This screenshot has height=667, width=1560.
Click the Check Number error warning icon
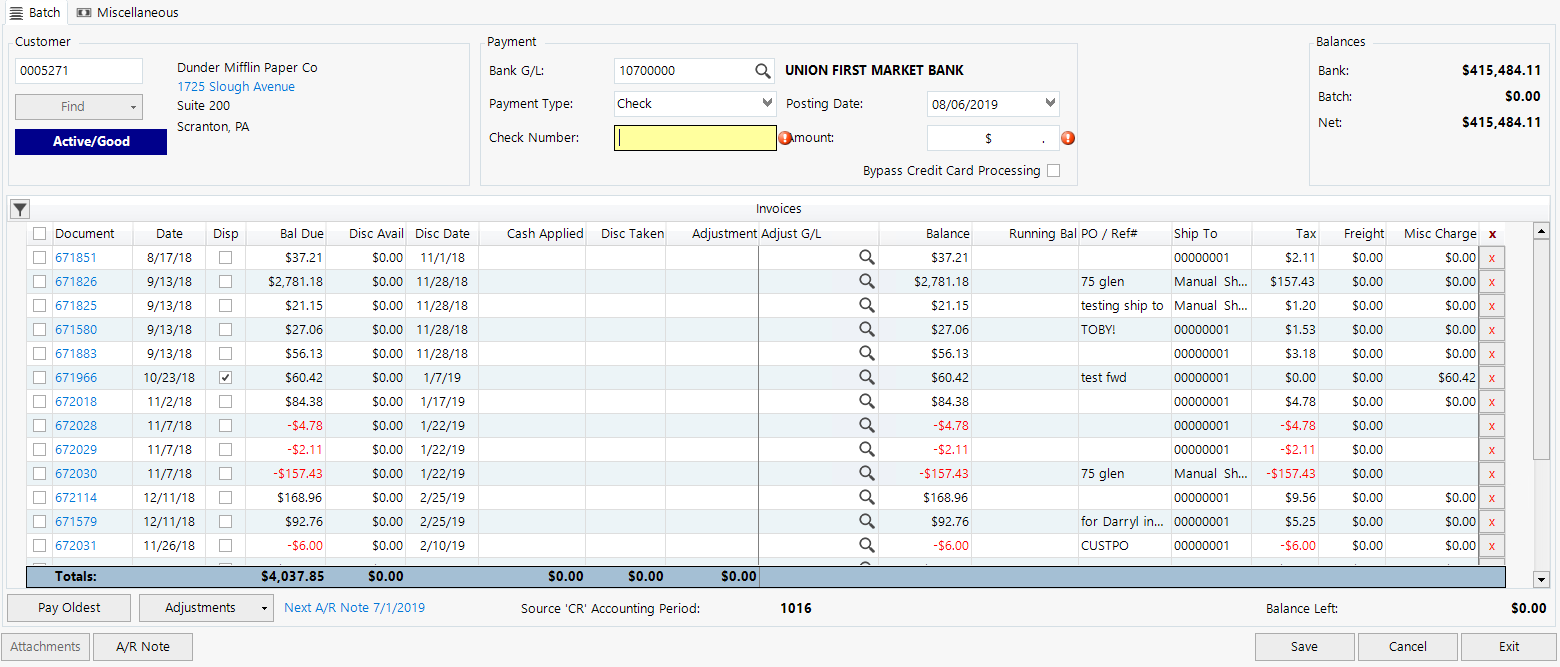785,138
